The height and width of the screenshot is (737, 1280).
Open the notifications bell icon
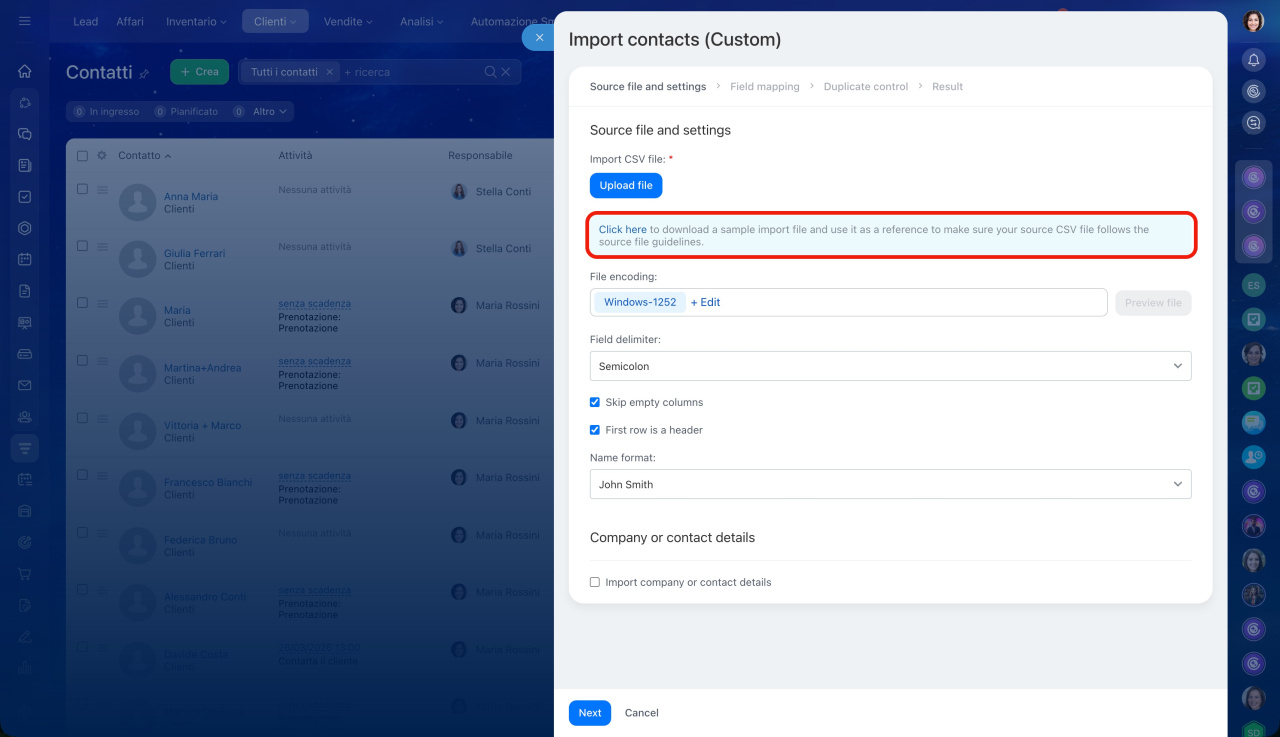tap(1253, 60)
